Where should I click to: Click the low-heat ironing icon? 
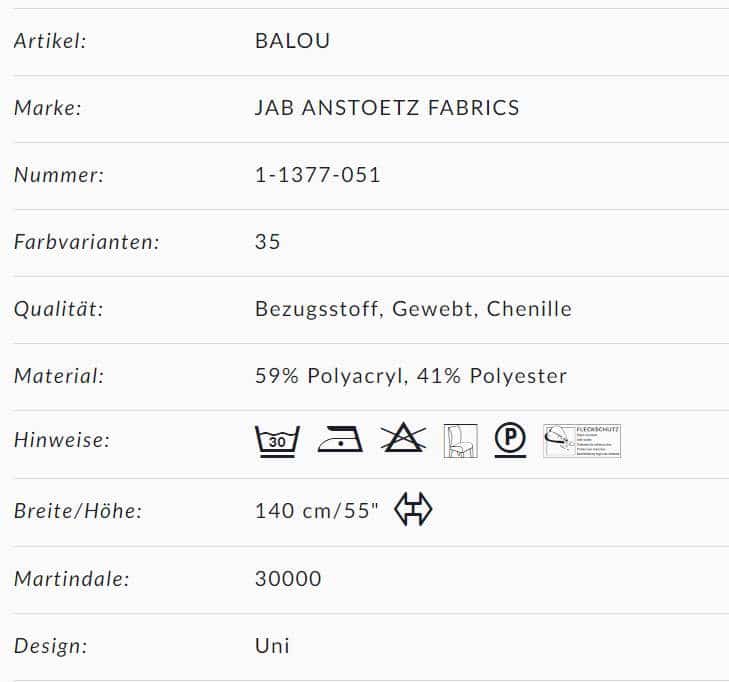coord(340,438)
